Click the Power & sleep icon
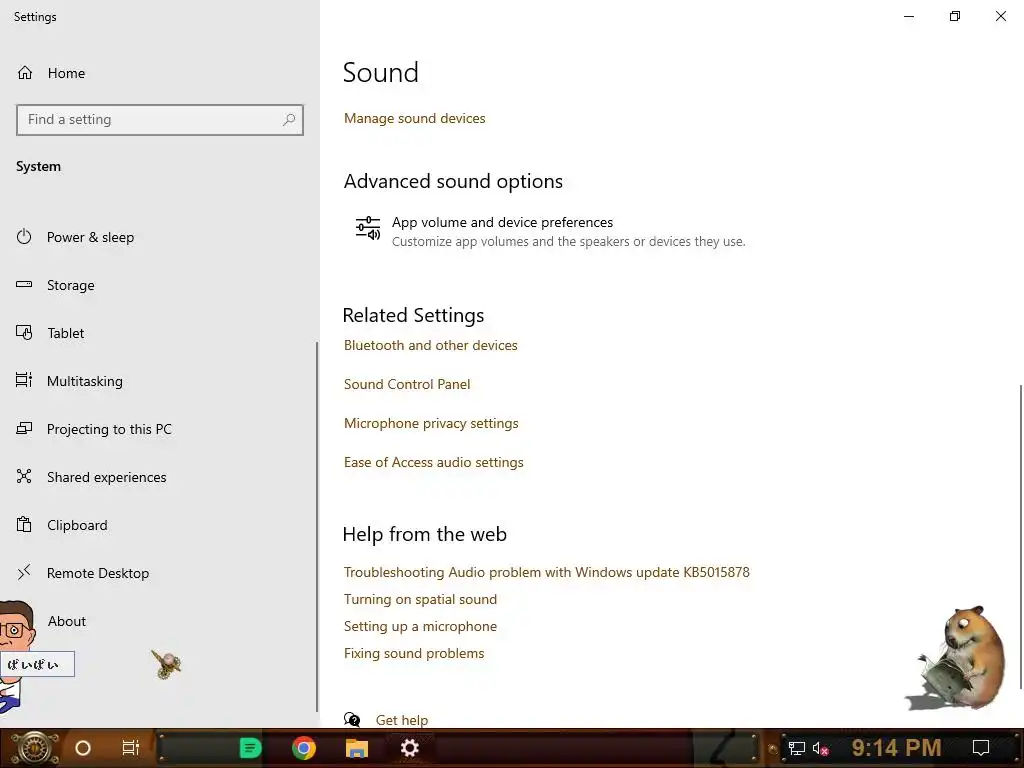Screen dimensions: 1024x768 tap(24, 236)
